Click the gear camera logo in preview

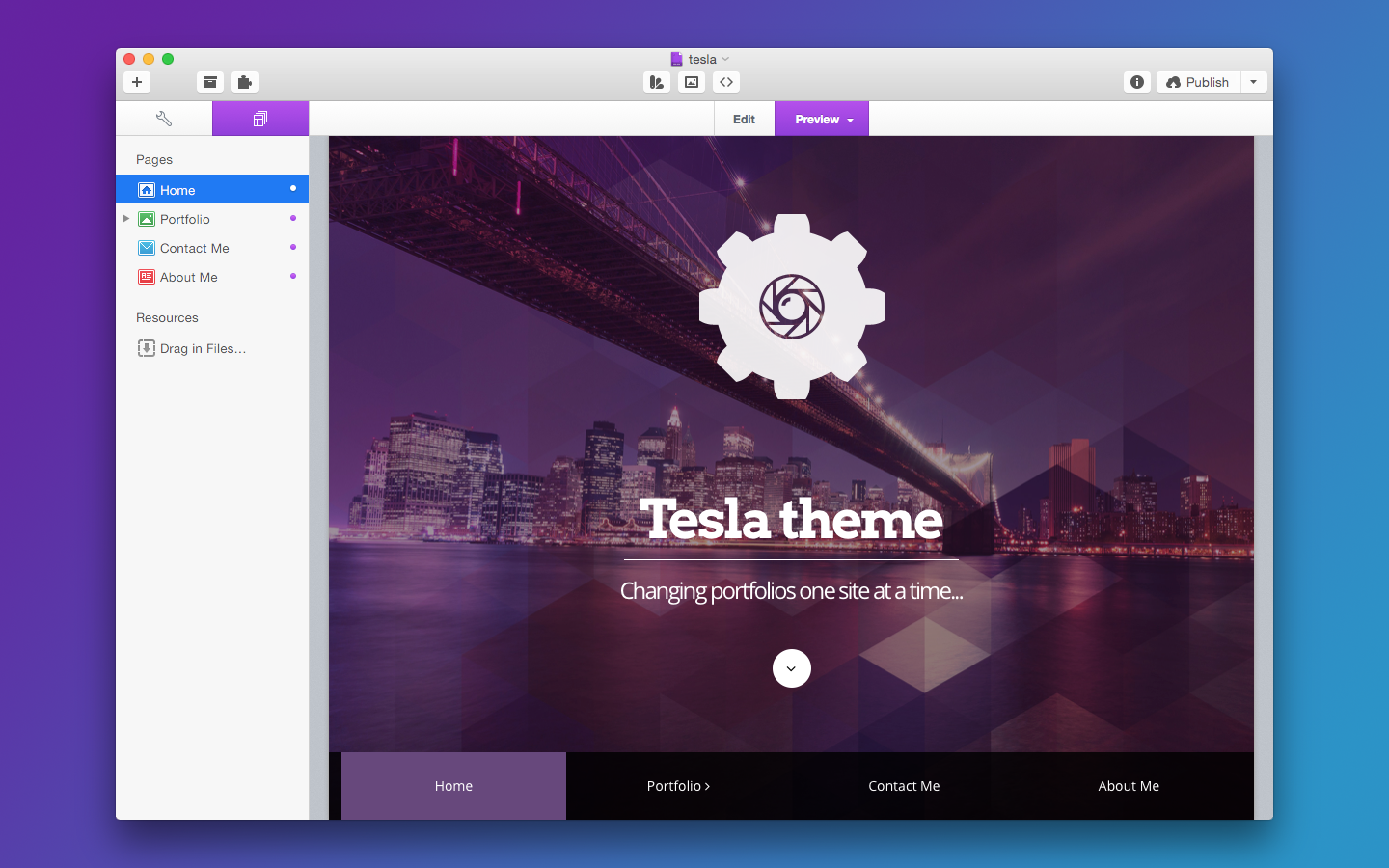point(791,307)
